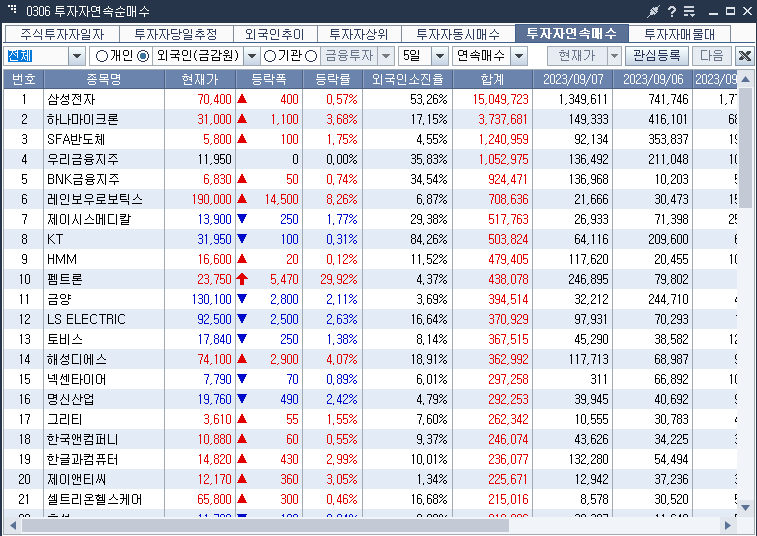
Task: Click vertical scrollbar up arrow
Action: [x=745, y=79]
